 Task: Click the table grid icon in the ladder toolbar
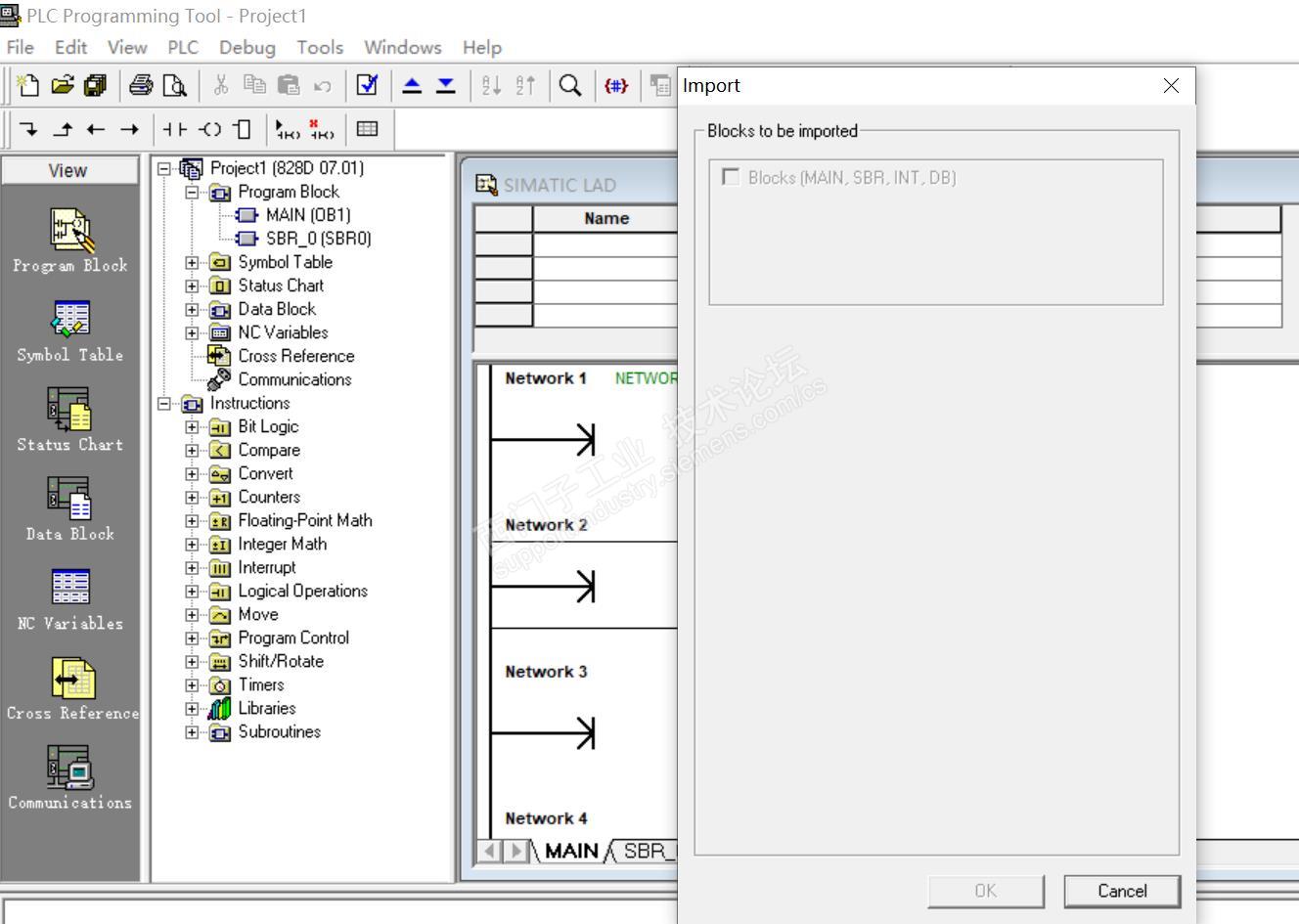(x=367, y=129)
